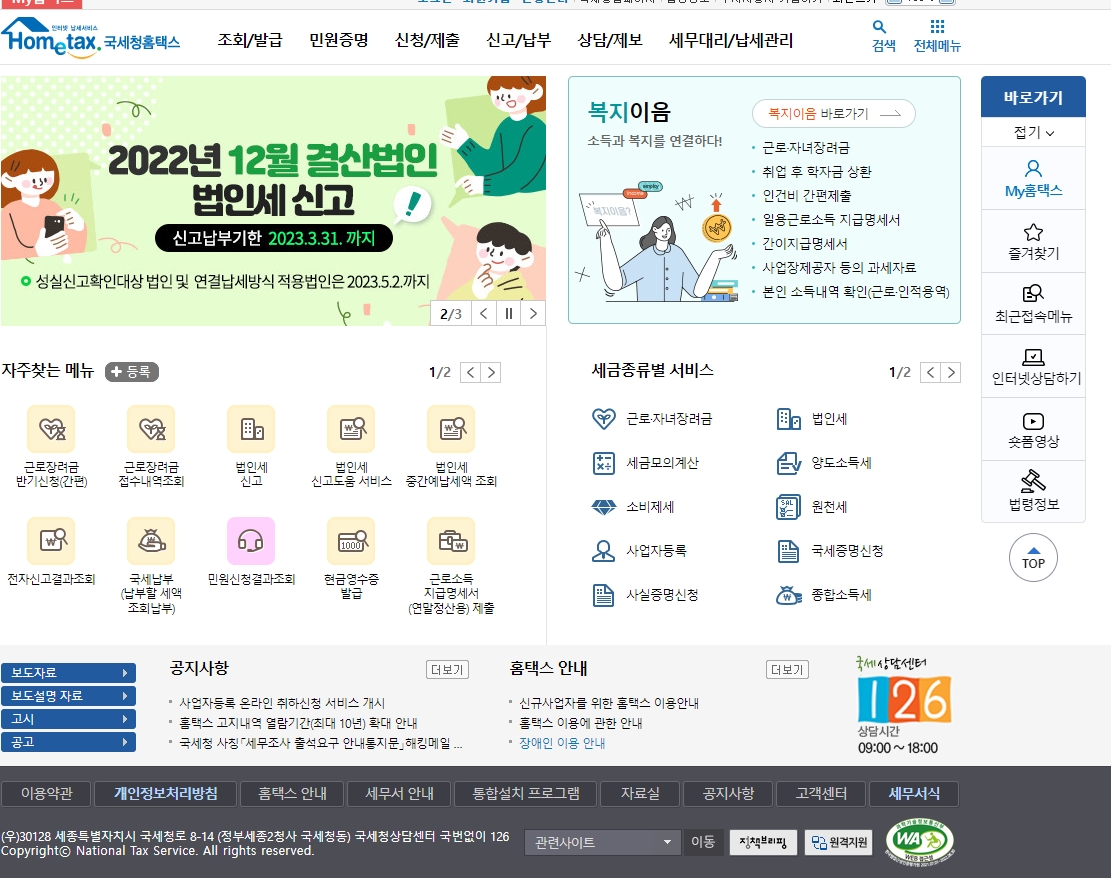Open the 장애인 이용 안내 link

562,743
